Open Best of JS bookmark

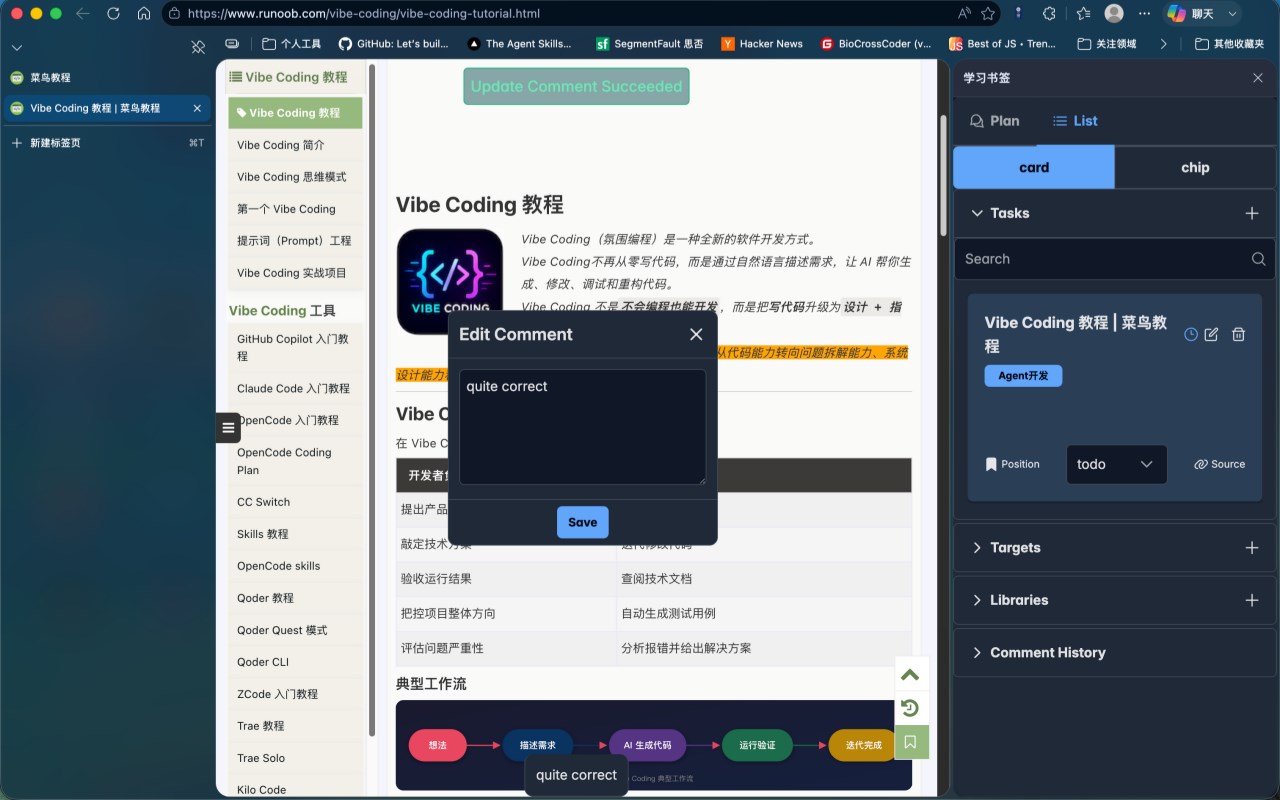[1002, 44]
